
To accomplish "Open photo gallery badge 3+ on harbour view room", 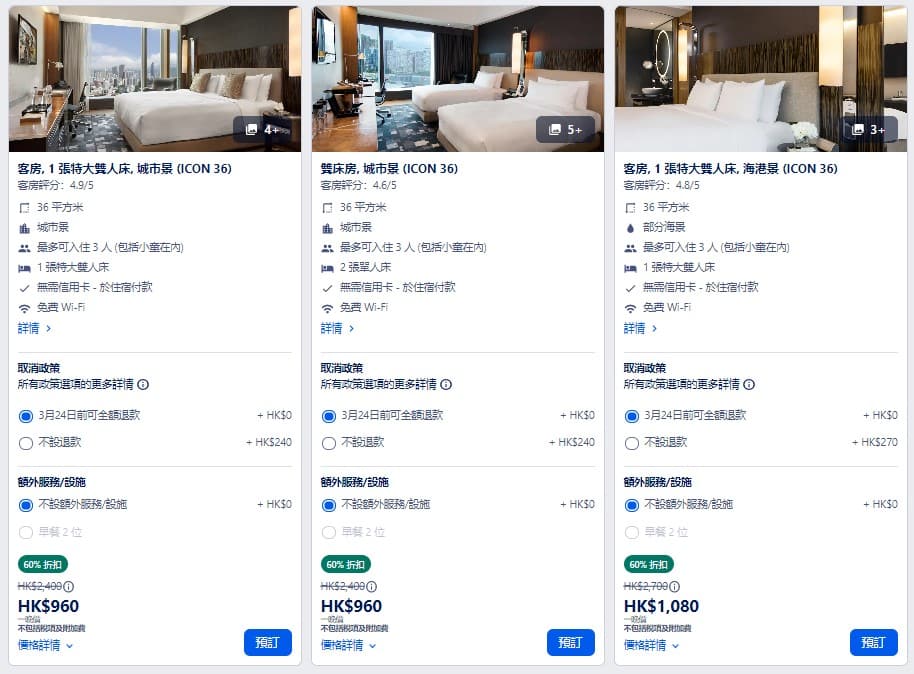I will point(870,129).
